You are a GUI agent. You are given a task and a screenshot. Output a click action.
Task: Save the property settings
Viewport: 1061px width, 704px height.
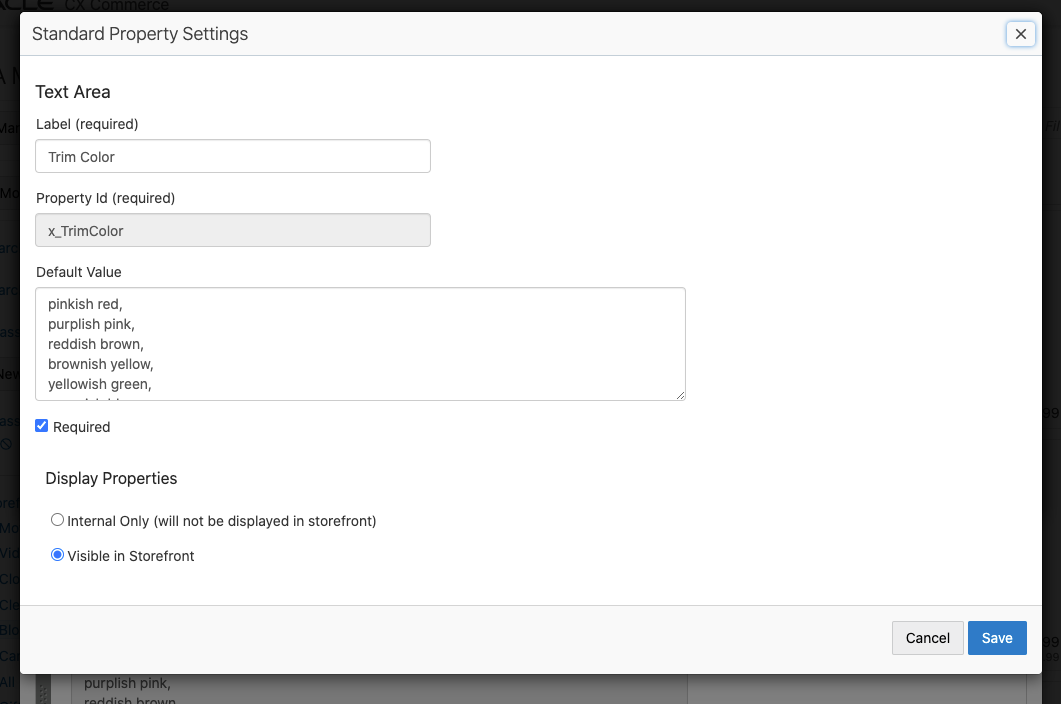996,638
